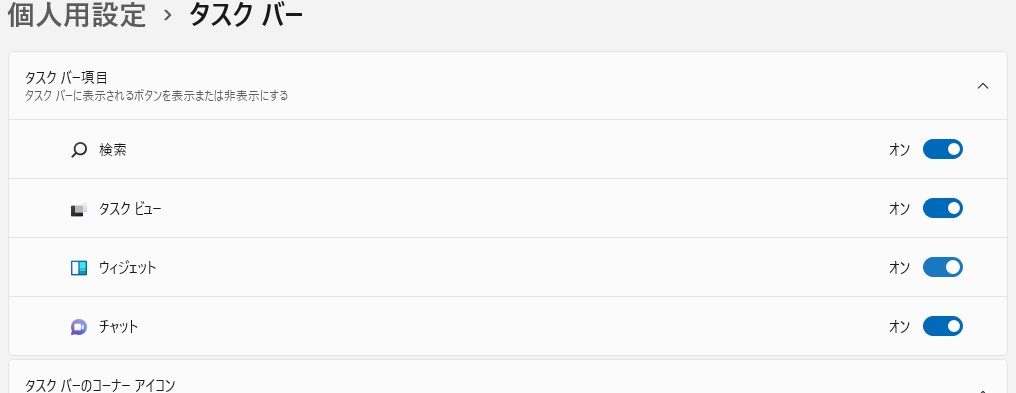The width and height of the screenshot is (1016, 393).
Task: Select the 検索 row label
Action: [x=113, y=150]
